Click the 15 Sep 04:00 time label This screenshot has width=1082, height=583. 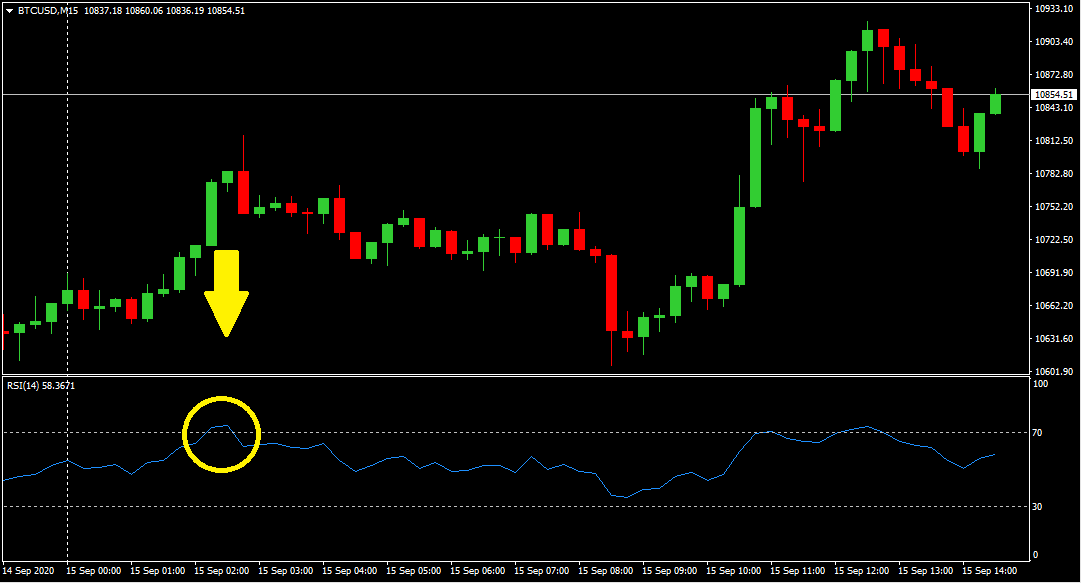click(350, 571)
